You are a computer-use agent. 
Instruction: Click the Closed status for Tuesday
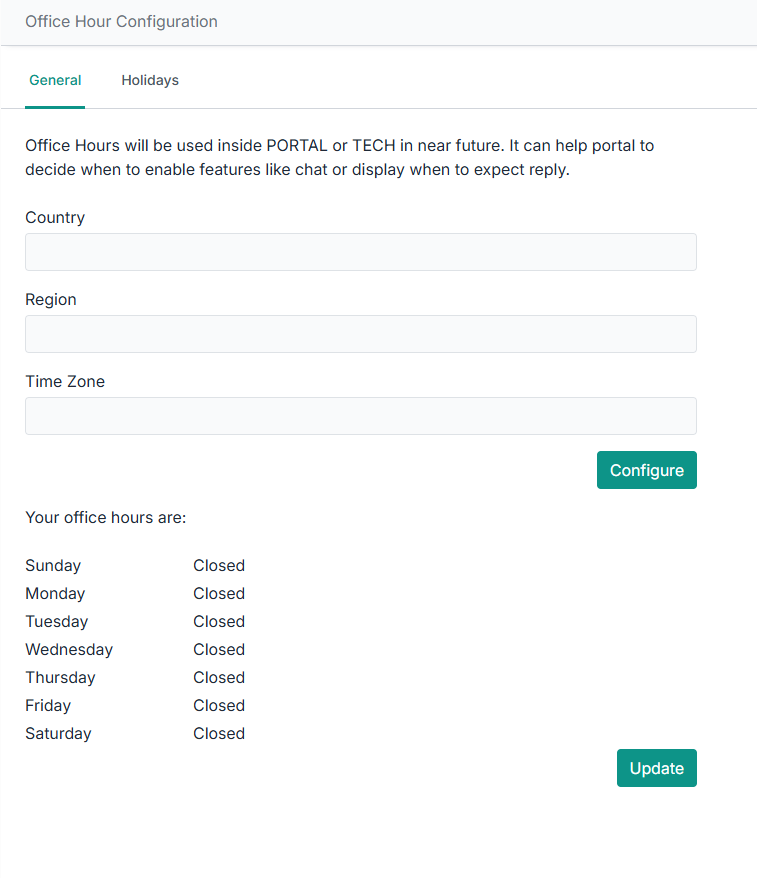pos(219,622)
